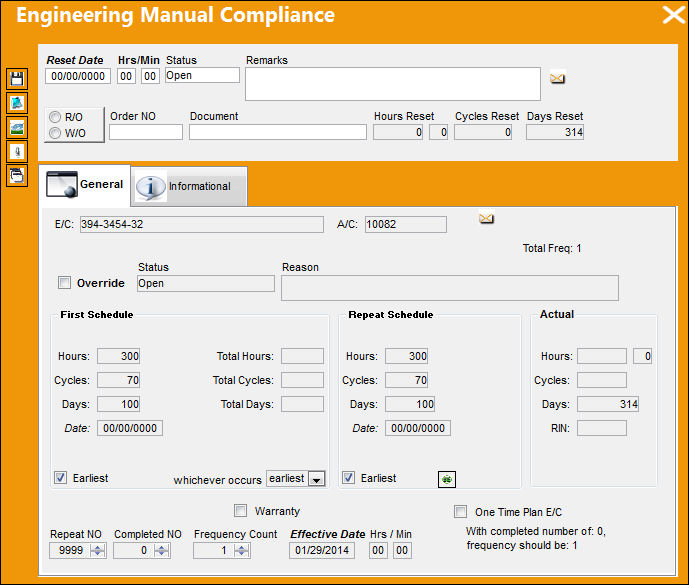689x585 pixels.
Task: Click Repeat Schedule Hours field
Action: pyautogui.click(x=406, y=356)
